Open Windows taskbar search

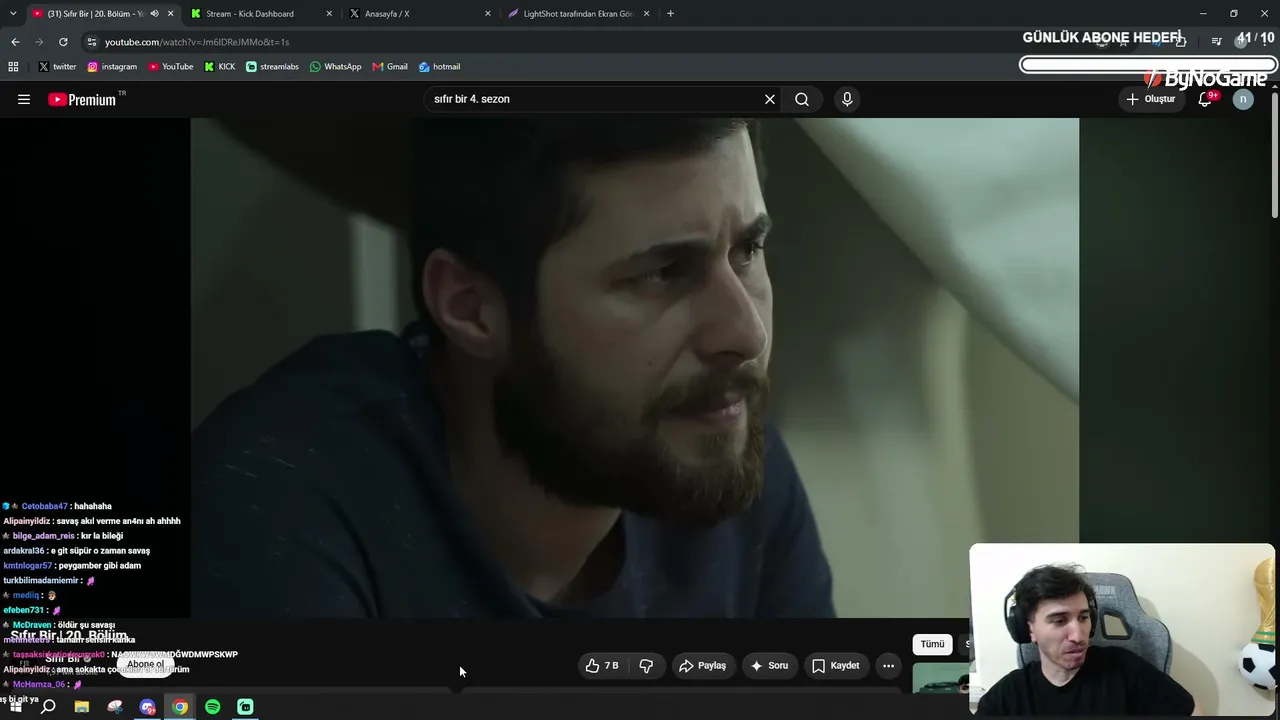coord(48,707)
